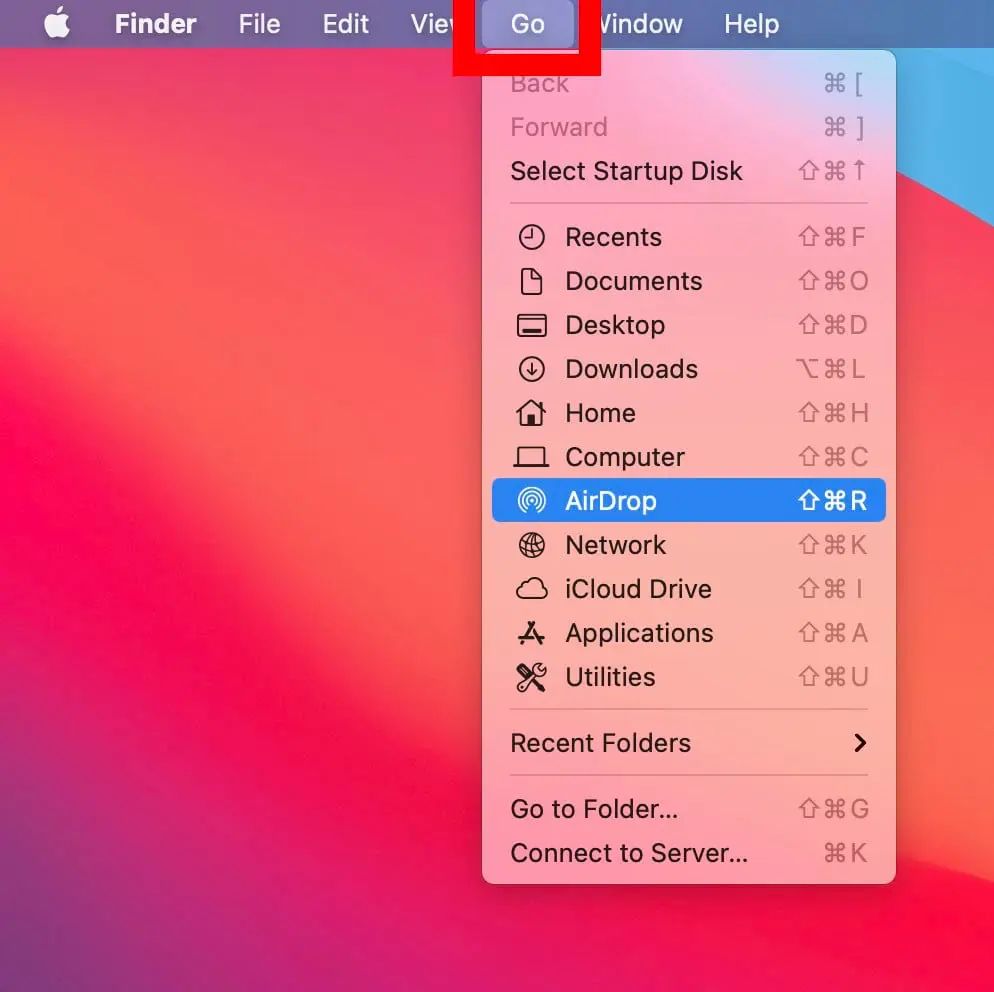Screen dimensions: 994x992
Task: Choose Go to Folder…
Action: tap(688, 809)
